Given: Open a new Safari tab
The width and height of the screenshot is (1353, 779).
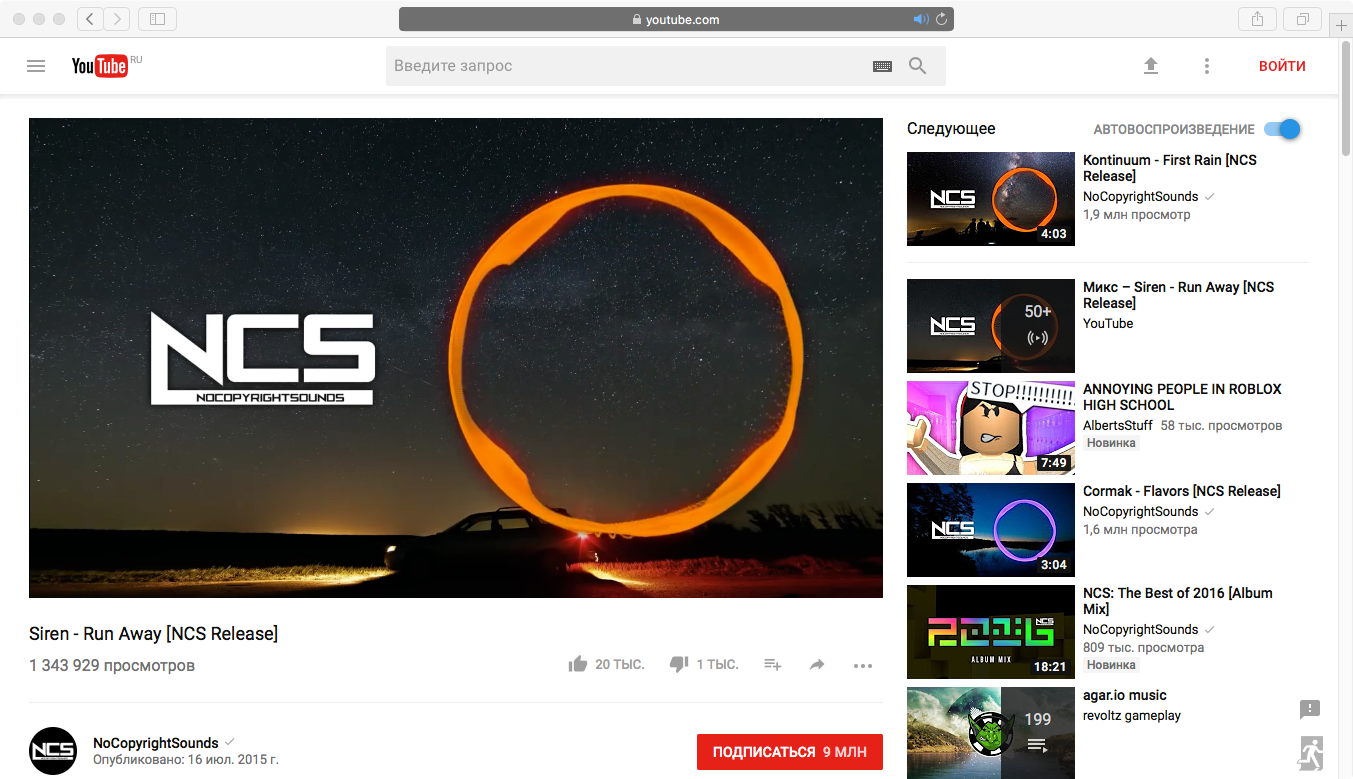Looking at the screenshot, I should [1341, 24].
